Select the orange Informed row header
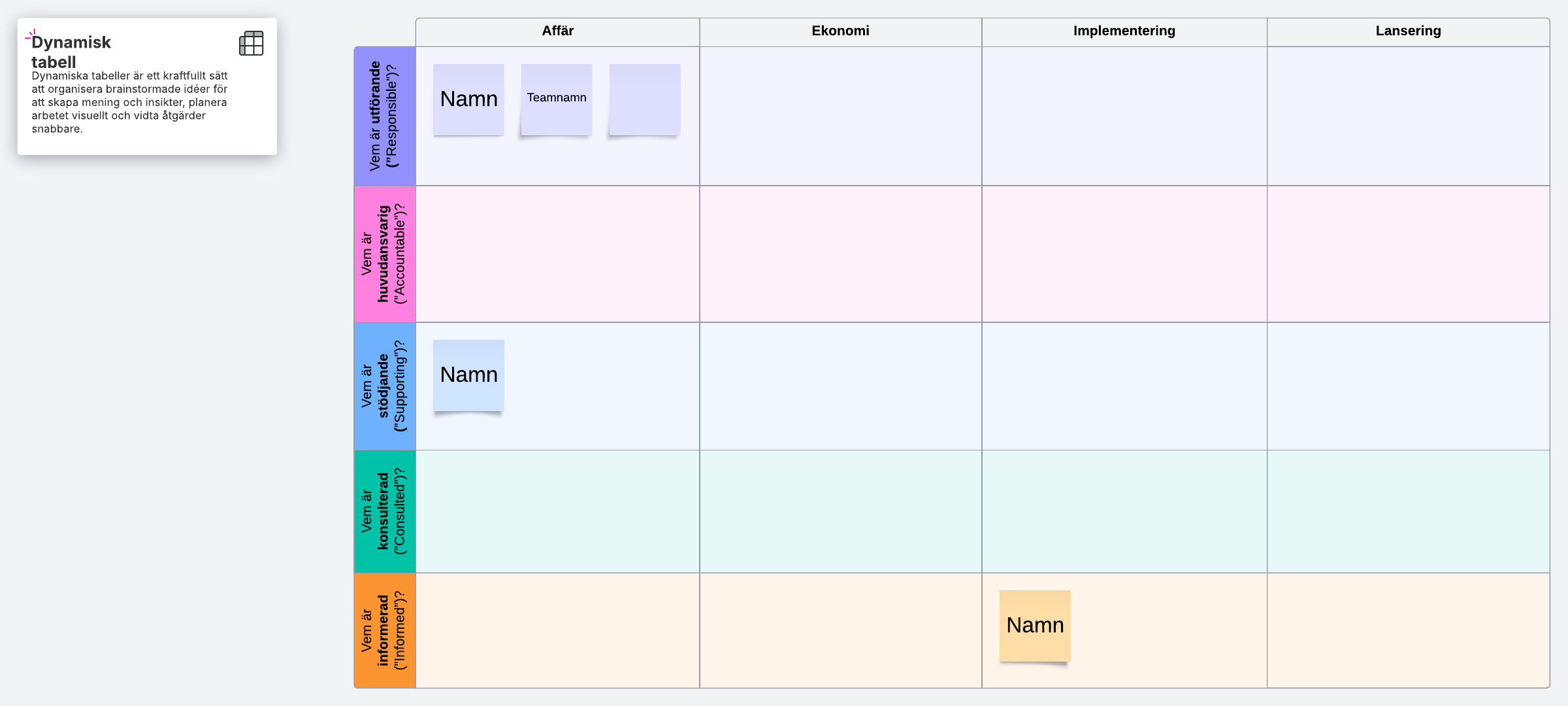 click(x=384, y=630)
